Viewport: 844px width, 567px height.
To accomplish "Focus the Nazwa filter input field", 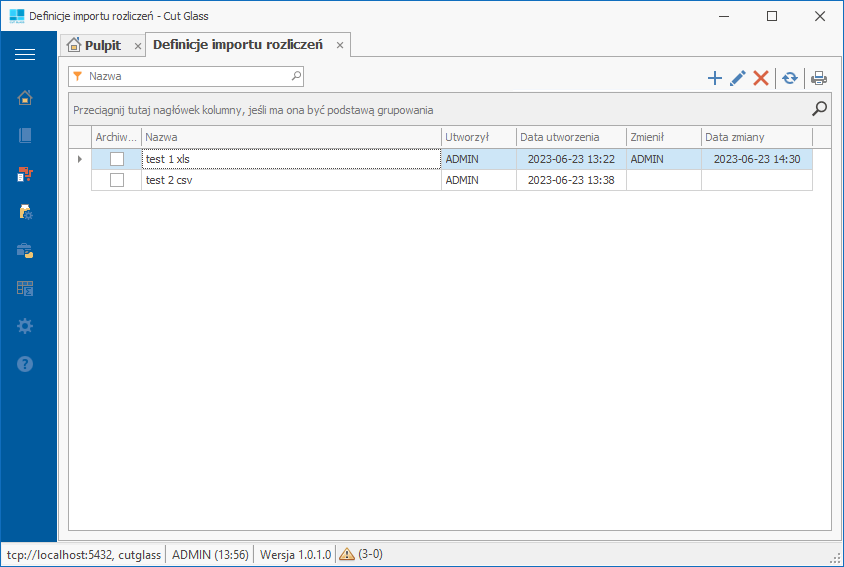I will tap(186, 76).
